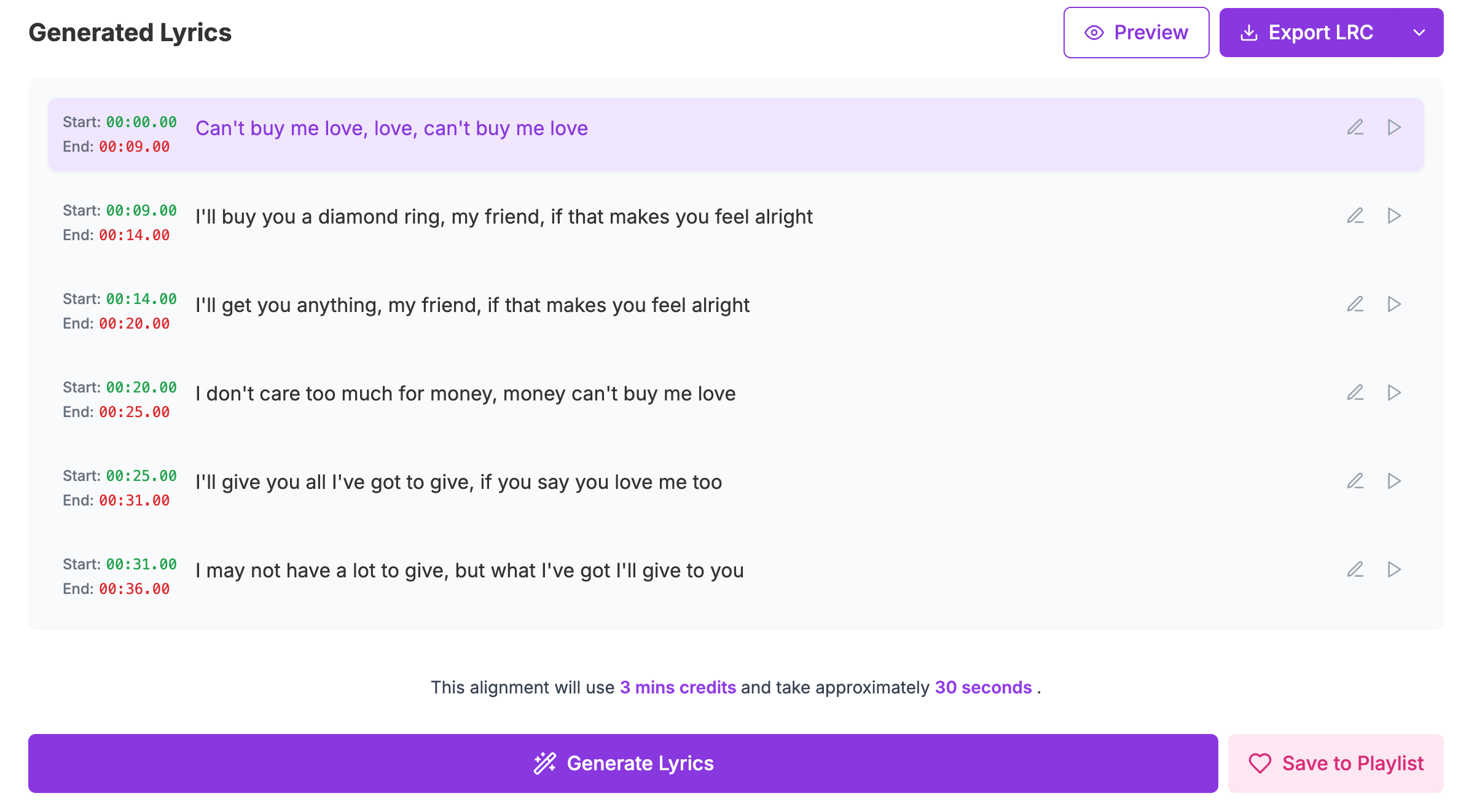
Task: Click the end time 00:14.00
Action: coord(135,235)
